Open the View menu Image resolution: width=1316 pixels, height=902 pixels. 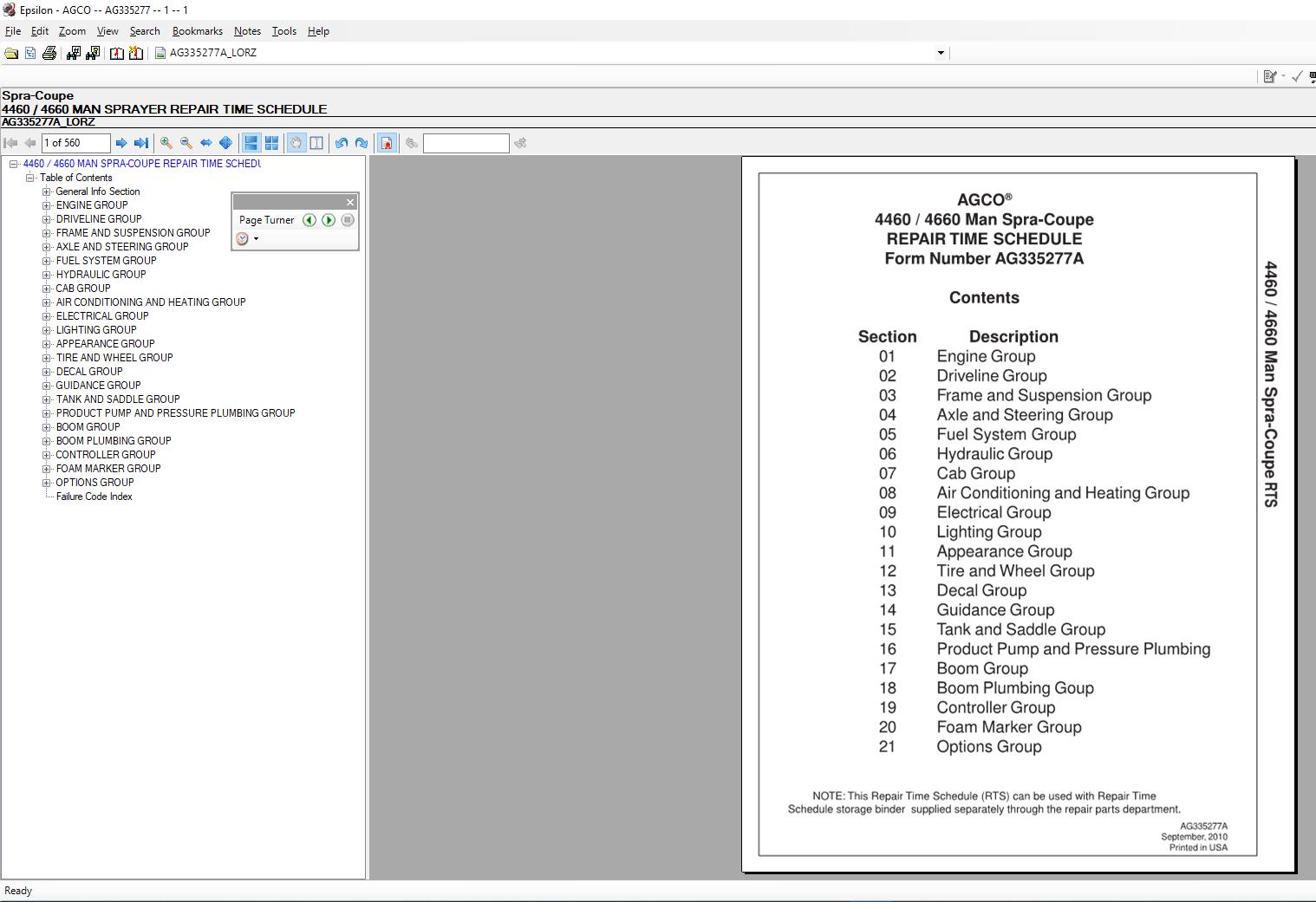107,31
